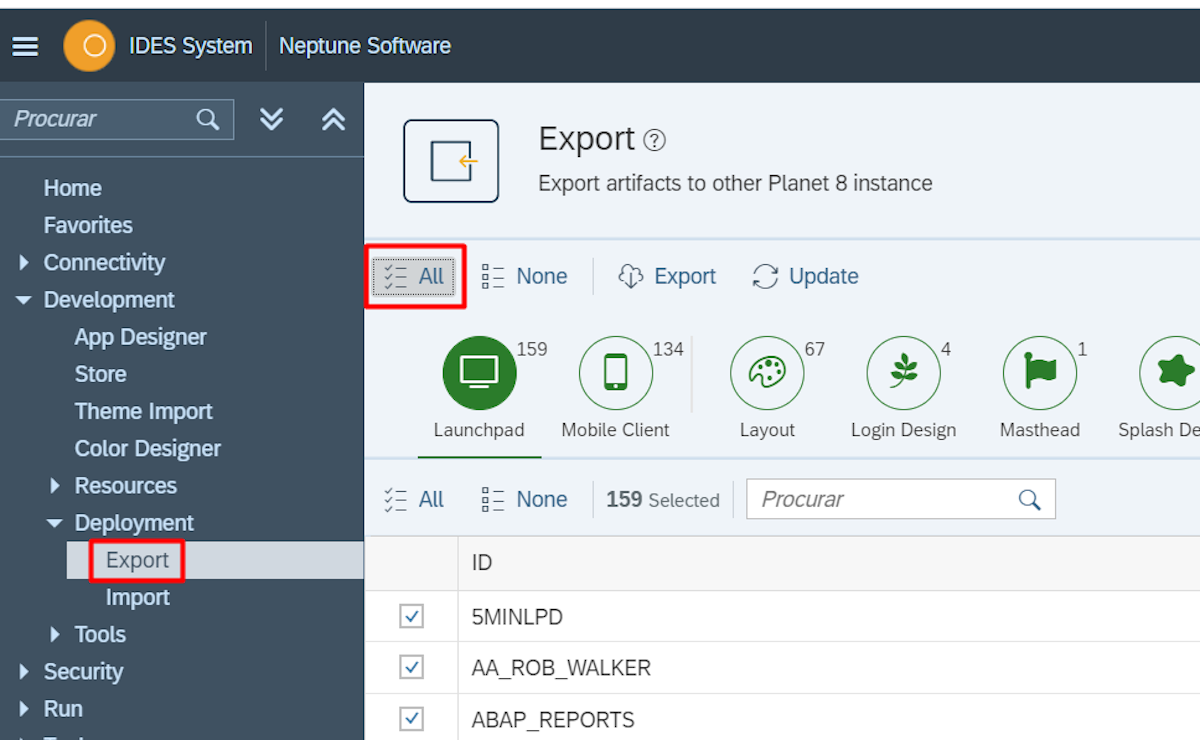Open Store in the sidebar
1200x740 pixels.
tap(100, 374)
